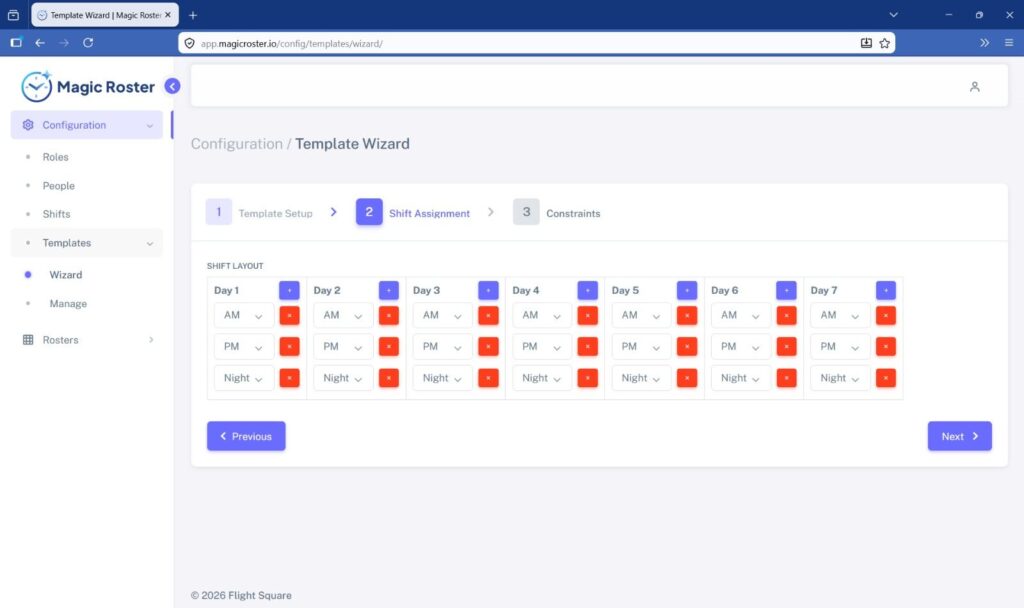Open a new browser tab
1024x608 pixels.
(193, 15)
